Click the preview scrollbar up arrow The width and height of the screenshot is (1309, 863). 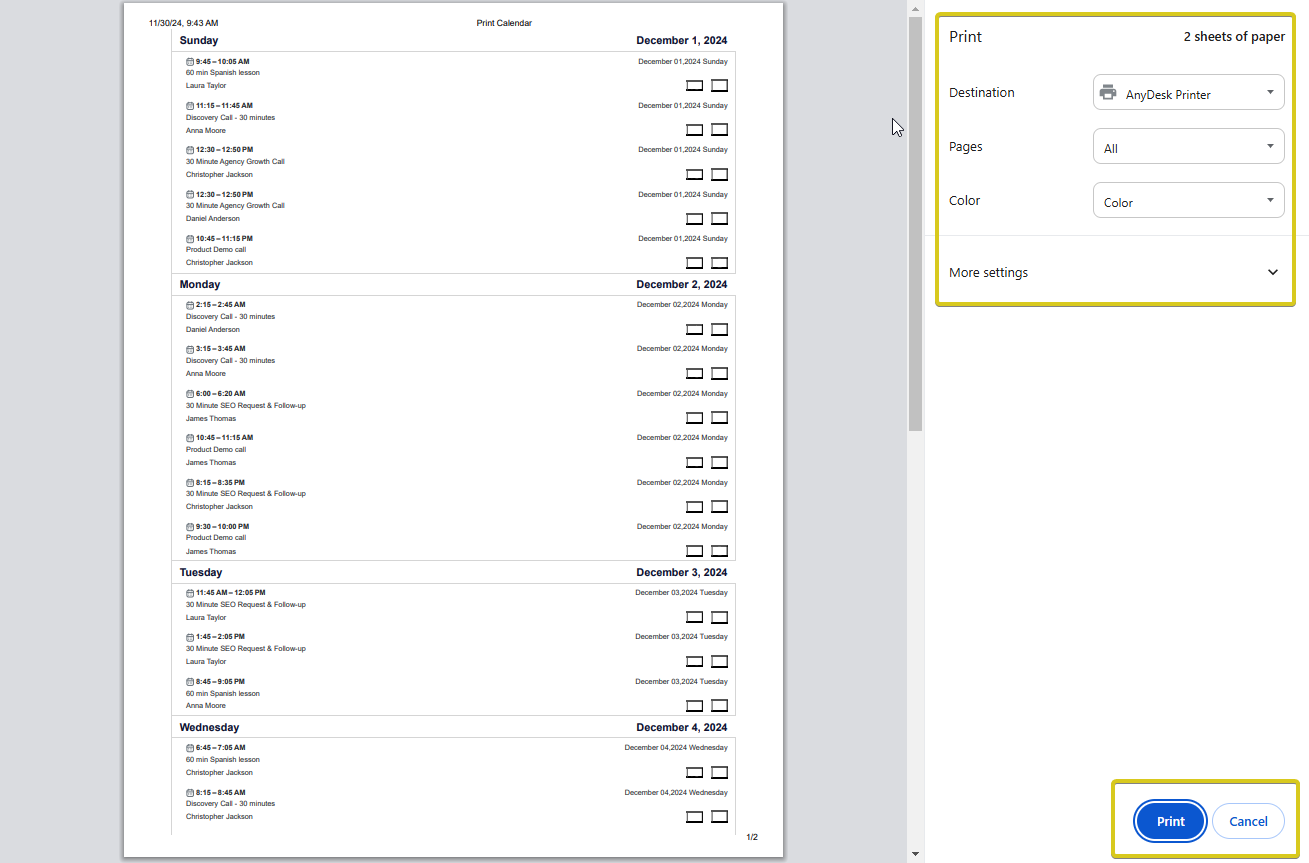(915, 8)
